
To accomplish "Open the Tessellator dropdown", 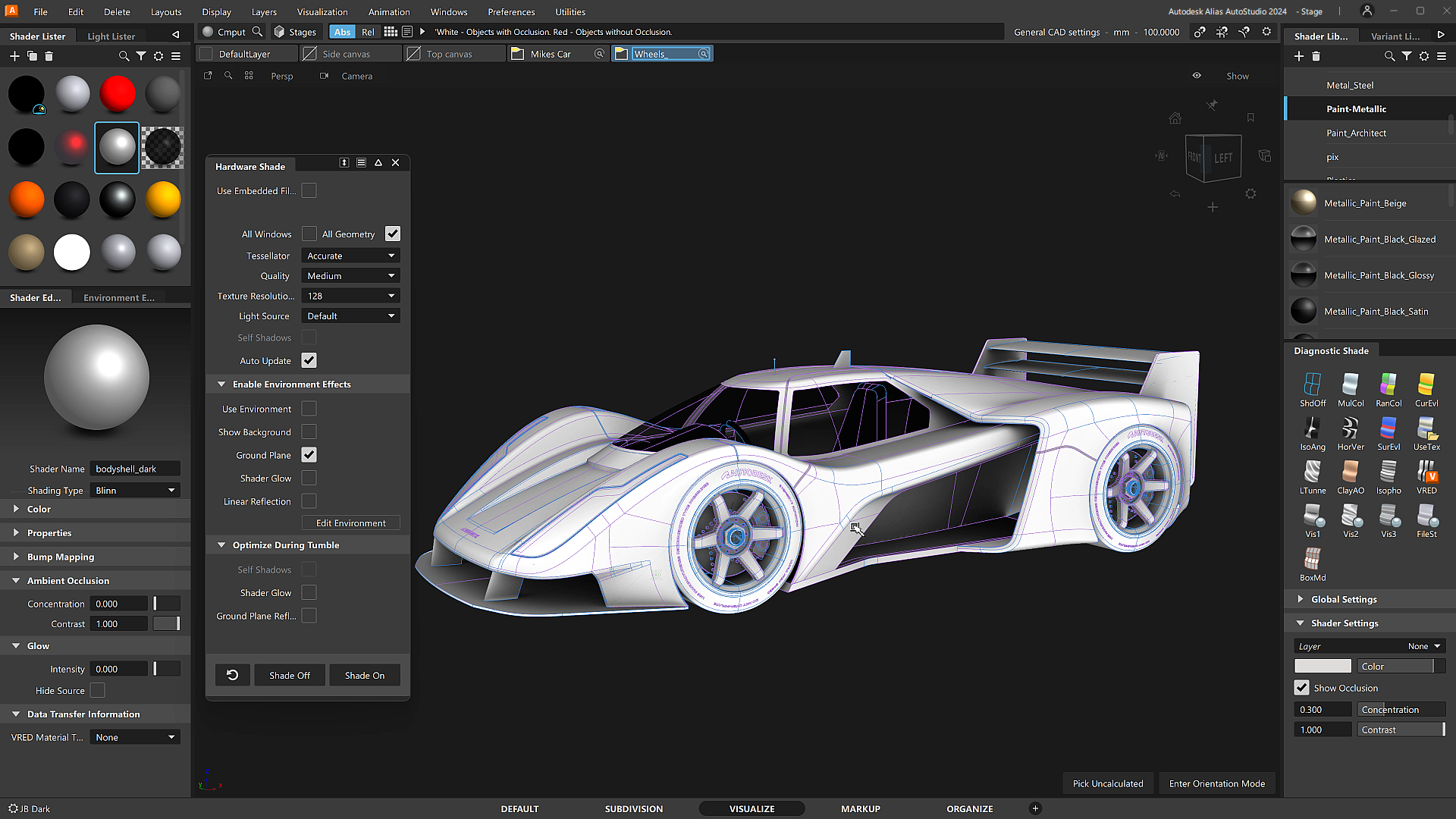I will click(350, 256).
